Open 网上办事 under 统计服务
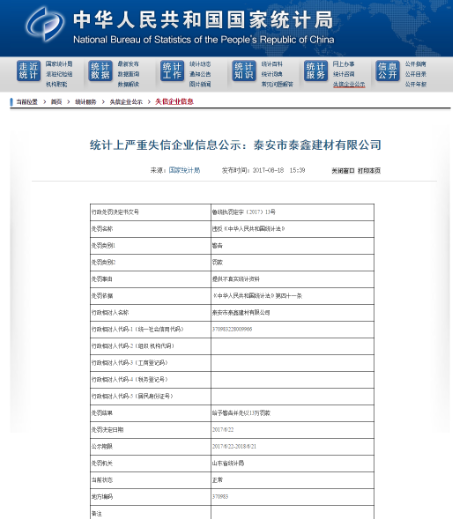The image size is (453, 519). tap(344, 64)
